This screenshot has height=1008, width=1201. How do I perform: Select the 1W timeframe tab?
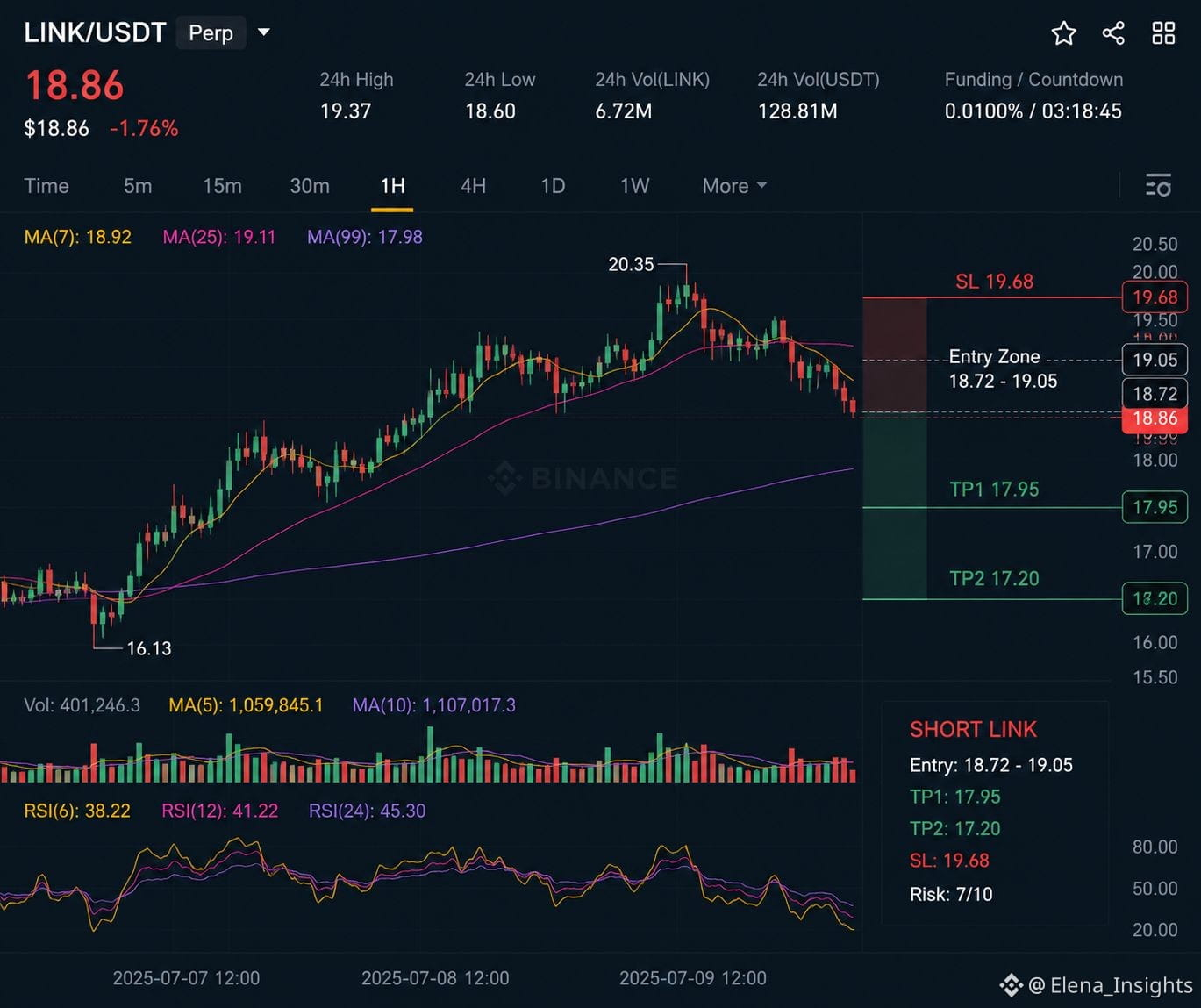(x=634, y=186)
